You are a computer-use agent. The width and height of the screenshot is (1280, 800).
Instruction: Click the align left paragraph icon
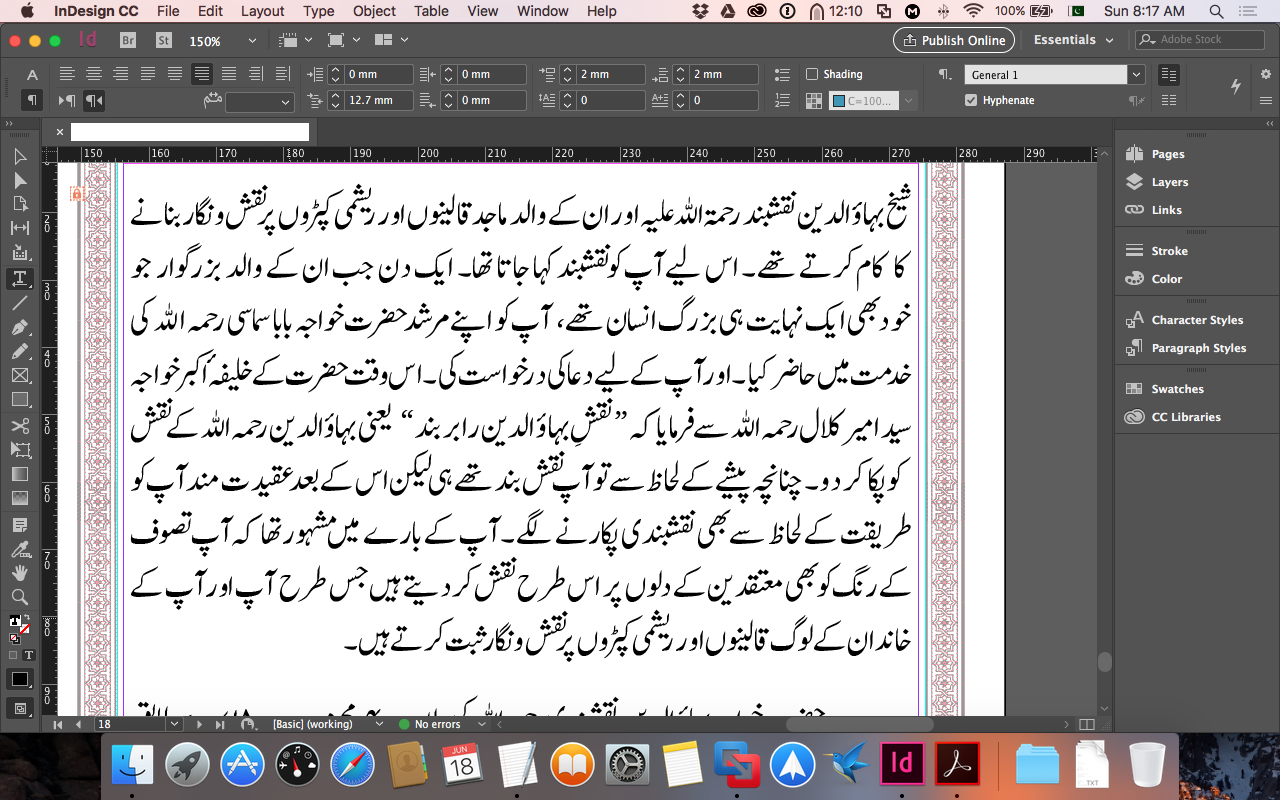[x=67, y=74]
